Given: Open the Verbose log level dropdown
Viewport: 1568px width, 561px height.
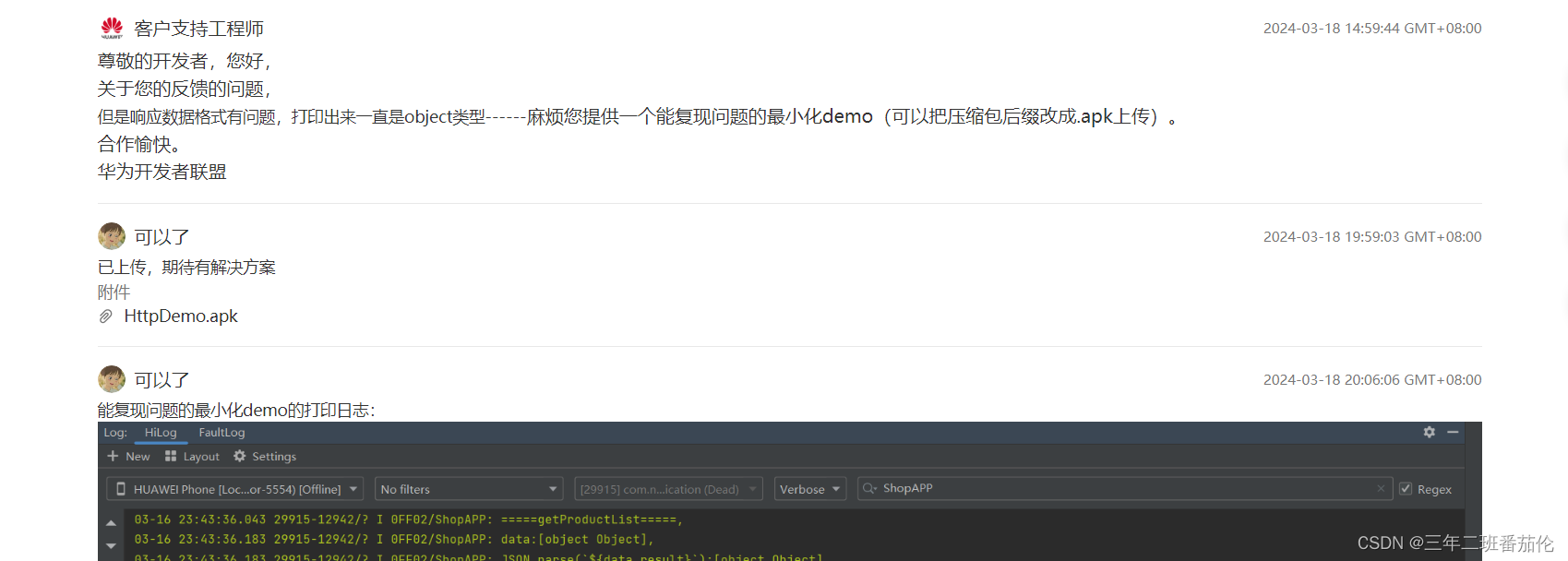Looking at the screenshot, I should [x=810, y=489].
